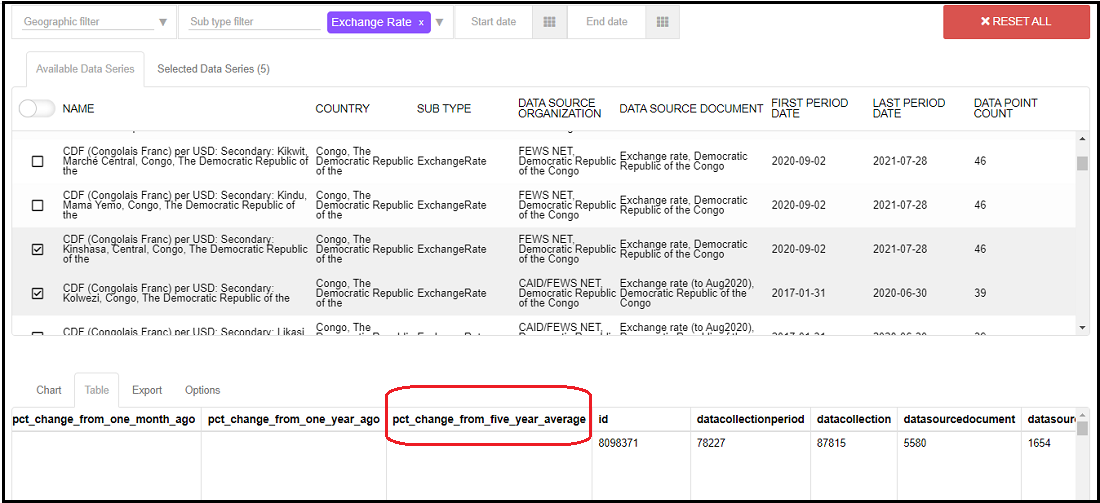Screen dimensions: 1100x503
Task: Uncheck the Kolwezi series checkbox
Action: point(38,294)
